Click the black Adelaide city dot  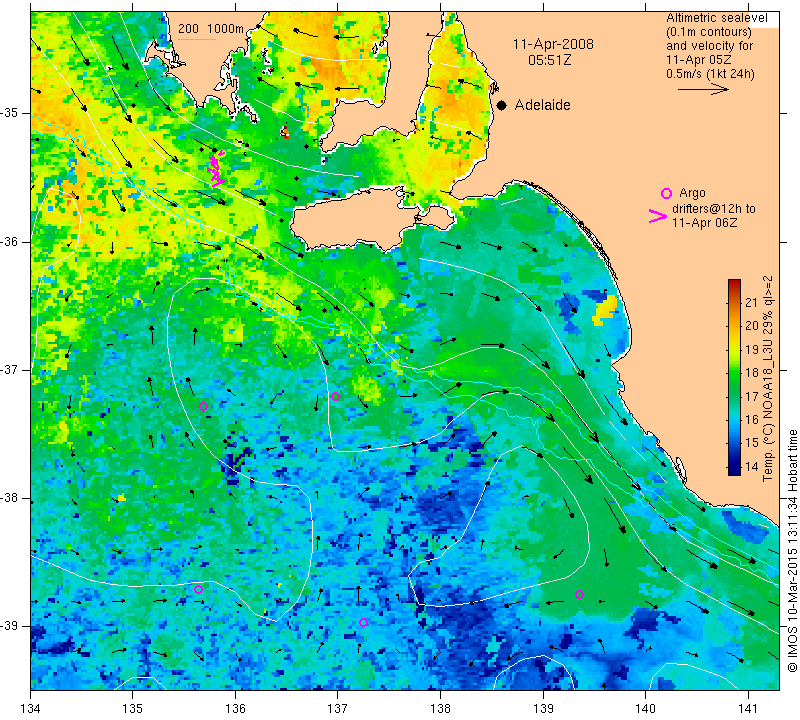point(502,105)
